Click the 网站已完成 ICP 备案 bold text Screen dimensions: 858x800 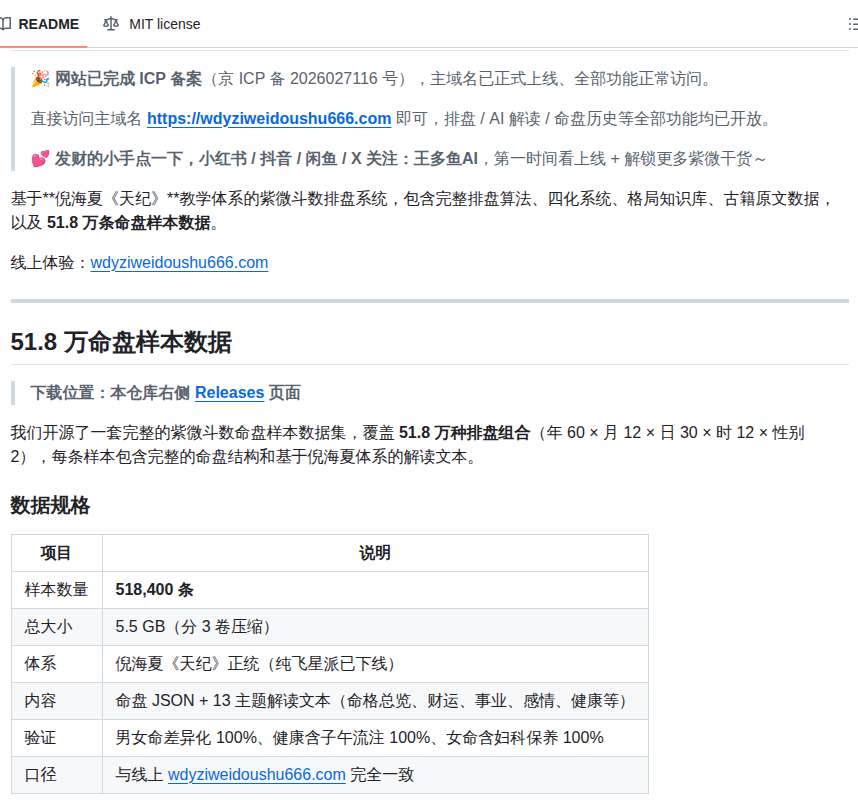[128, 79]
